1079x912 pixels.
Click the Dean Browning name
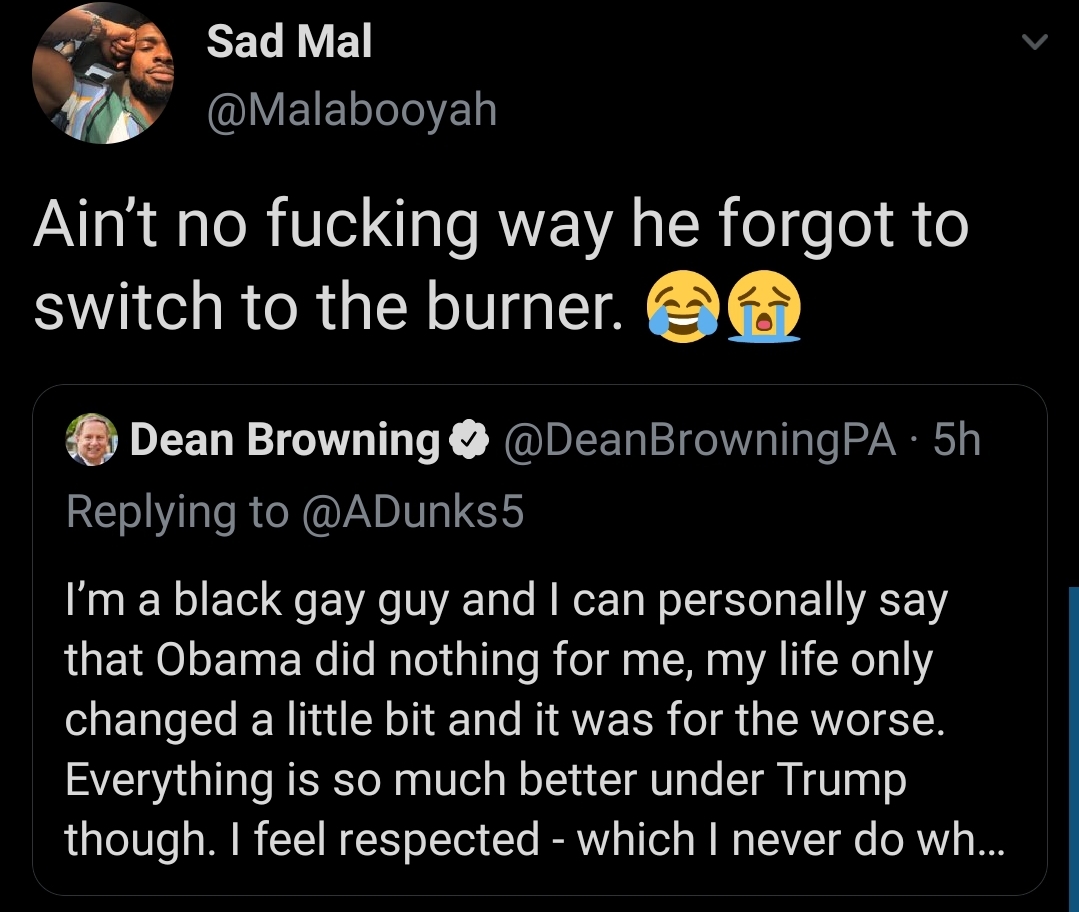tap(284, 440)
